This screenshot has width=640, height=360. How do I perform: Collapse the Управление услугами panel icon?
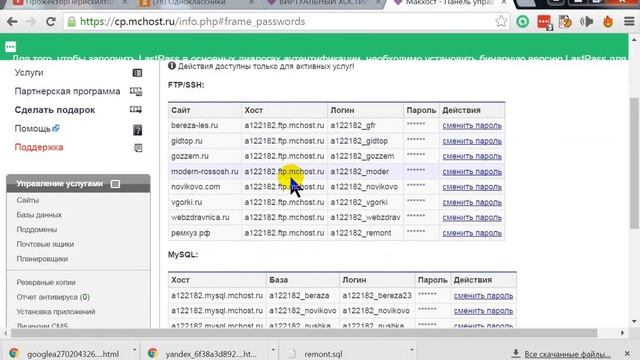pyautogui.click(x=115, y=184)
